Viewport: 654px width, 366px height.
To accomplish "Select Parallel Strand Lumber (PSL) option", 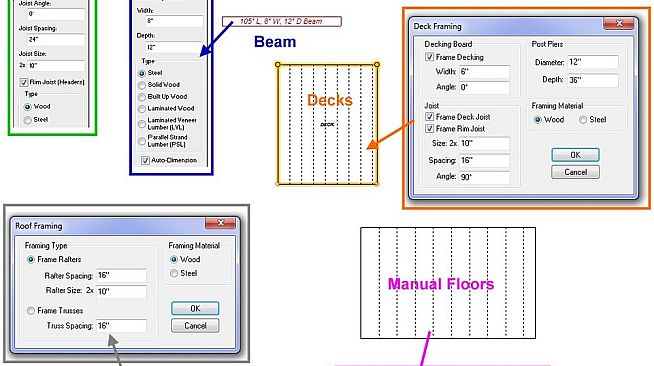I will pos(142,141).
